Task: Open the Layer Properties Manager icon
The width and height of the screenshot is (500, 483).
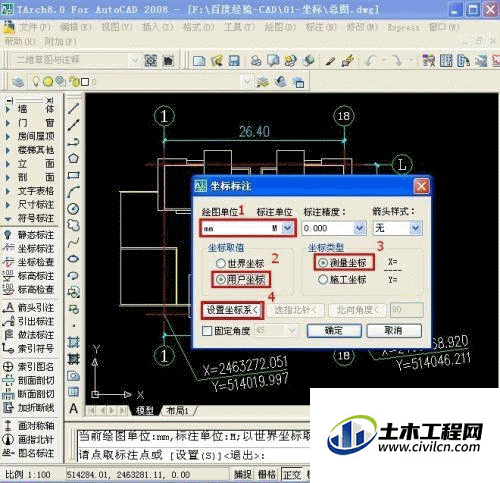Action: click(x=18, y=82)
